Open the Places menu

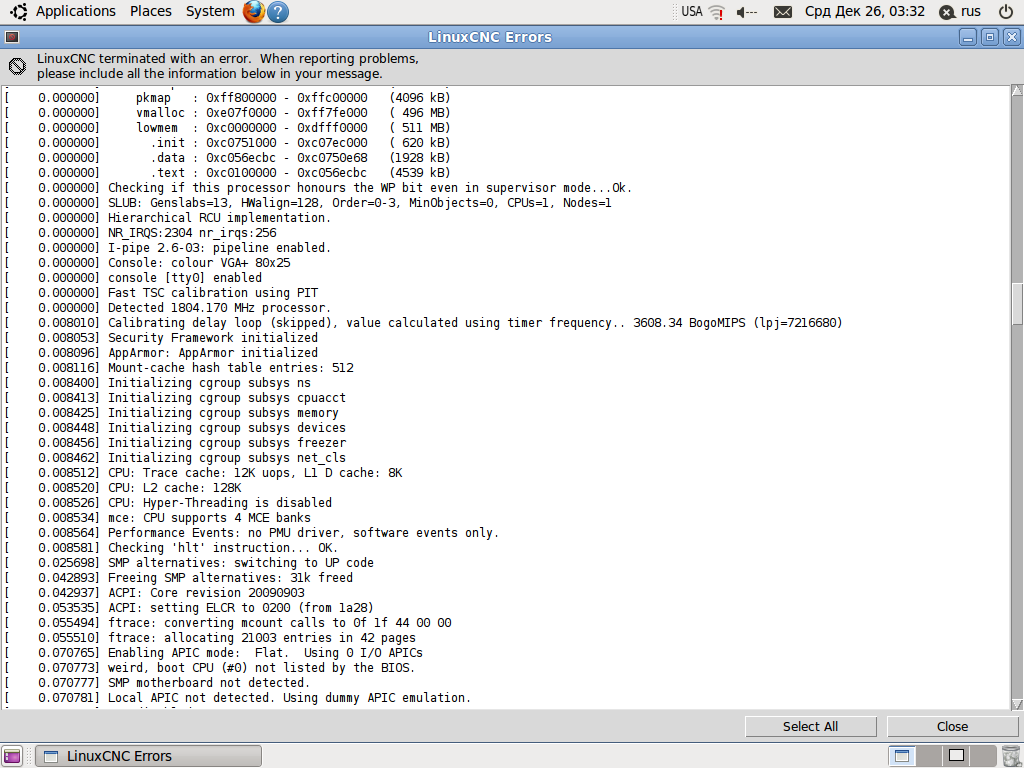[151, 12]
